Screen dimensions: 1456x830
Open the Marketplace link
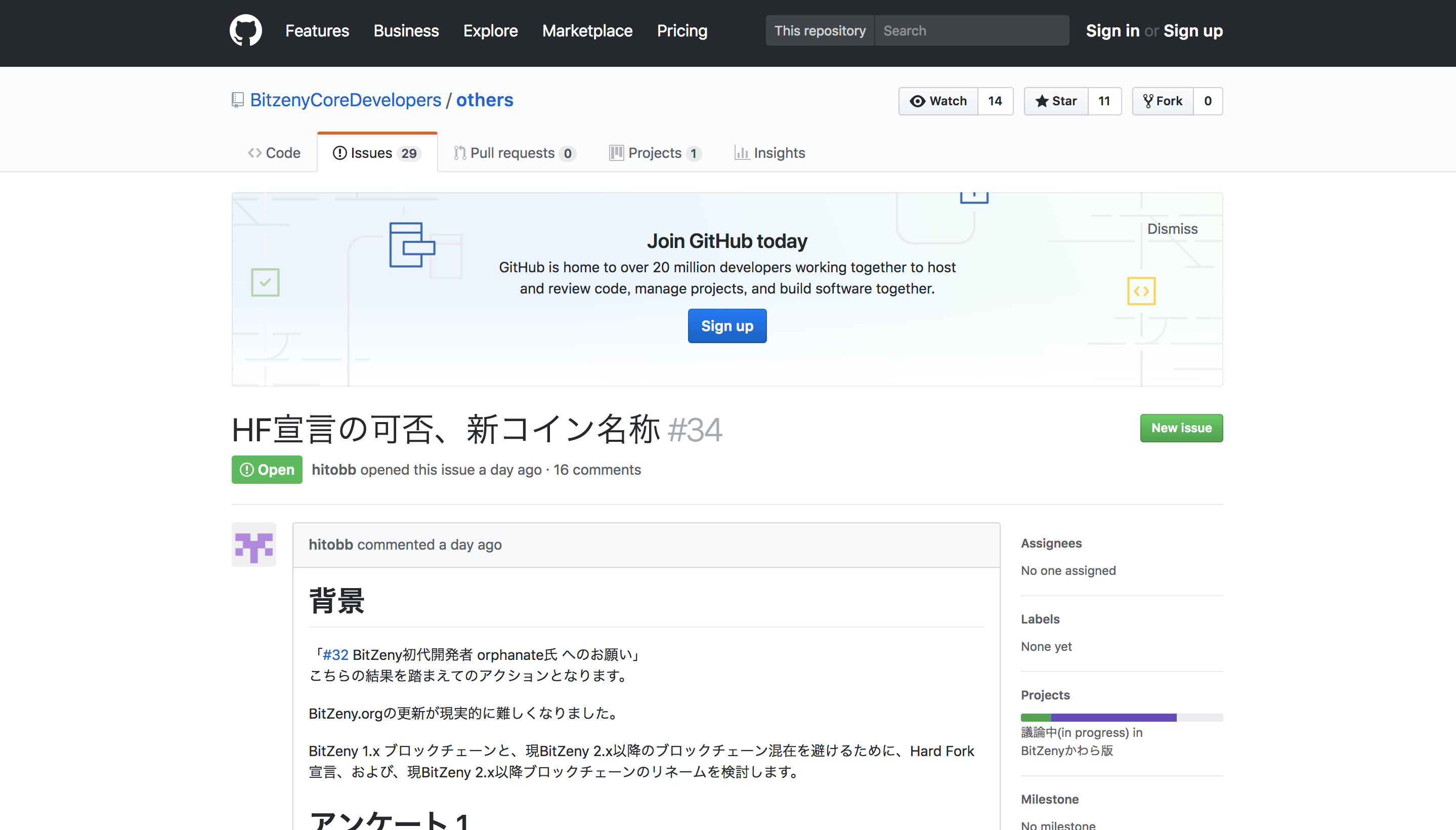click(587, 31)
